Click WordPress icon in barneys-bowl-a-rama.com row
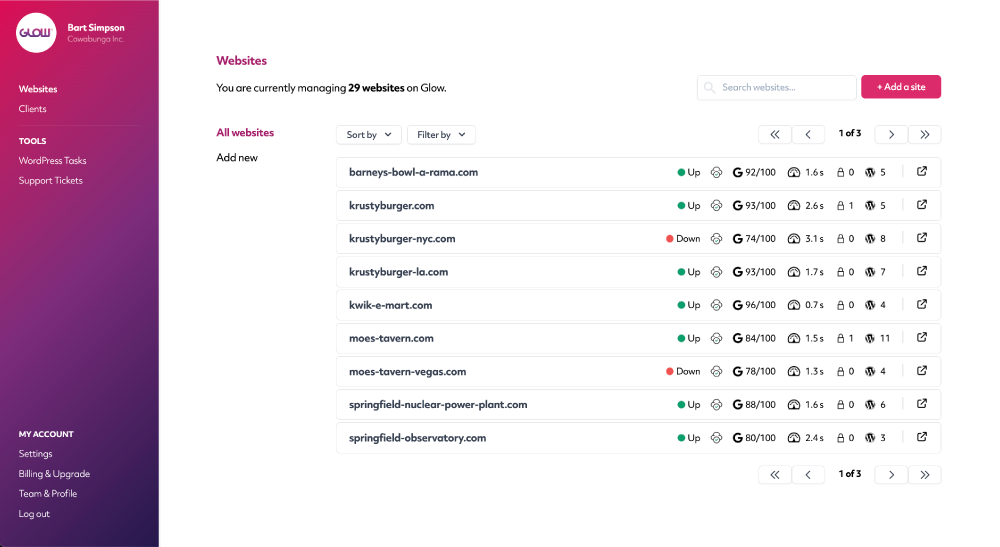The height and width of the screenshot is (547, 1000). tap(870, 172)
